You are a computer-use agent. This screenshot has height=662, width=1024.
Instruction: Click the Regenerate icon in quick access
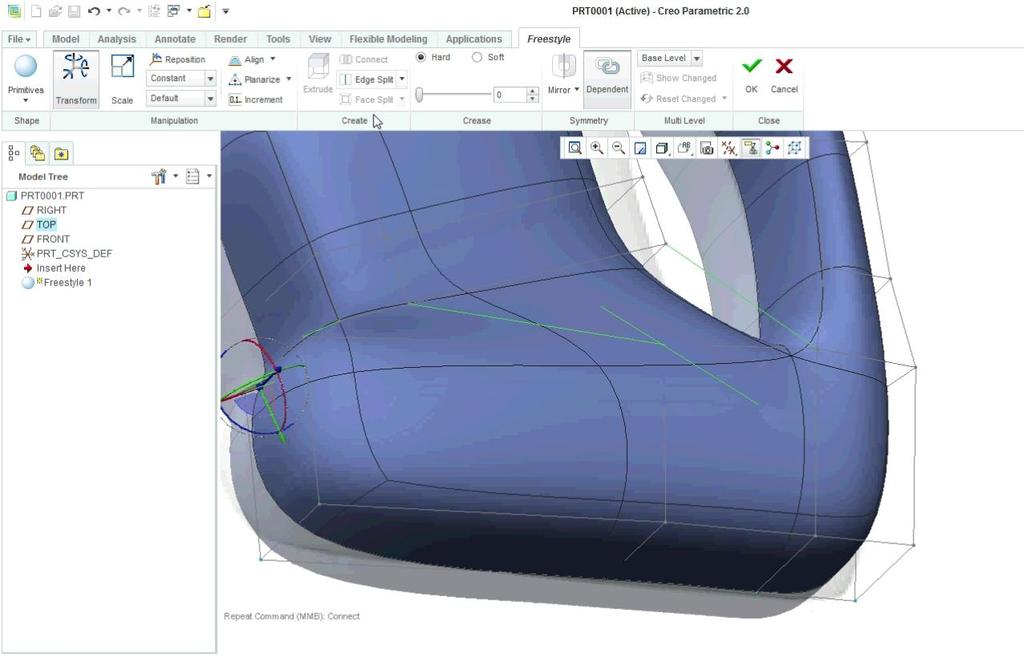154,11
